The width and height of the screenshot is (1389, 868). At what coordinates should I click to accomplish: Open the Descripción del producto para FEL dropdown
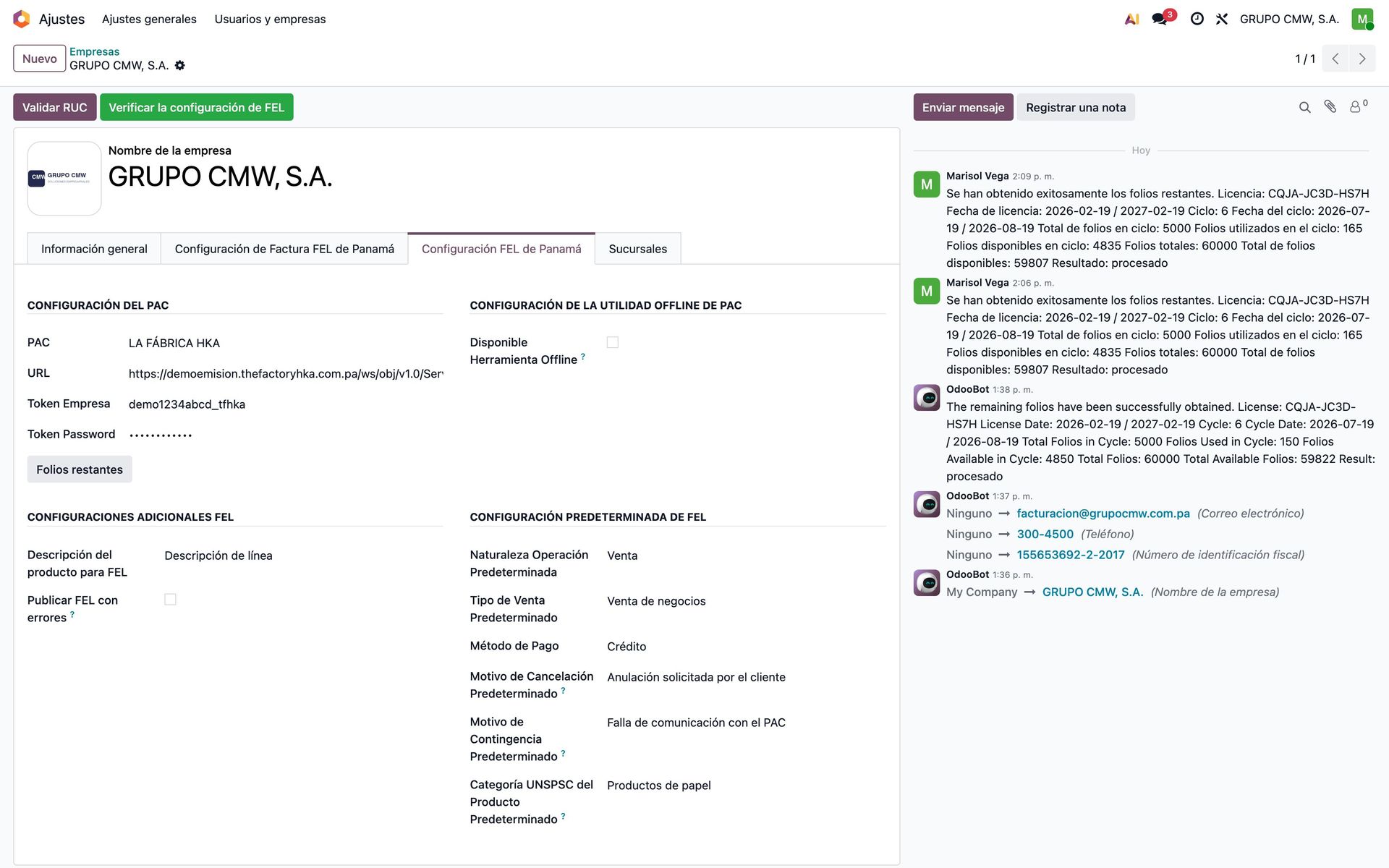(304, 556)
